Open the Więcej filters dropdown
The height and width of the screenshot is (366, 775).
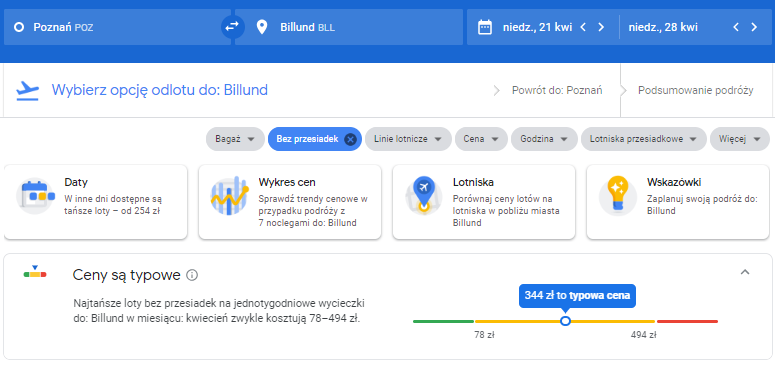tap(739, 139)
